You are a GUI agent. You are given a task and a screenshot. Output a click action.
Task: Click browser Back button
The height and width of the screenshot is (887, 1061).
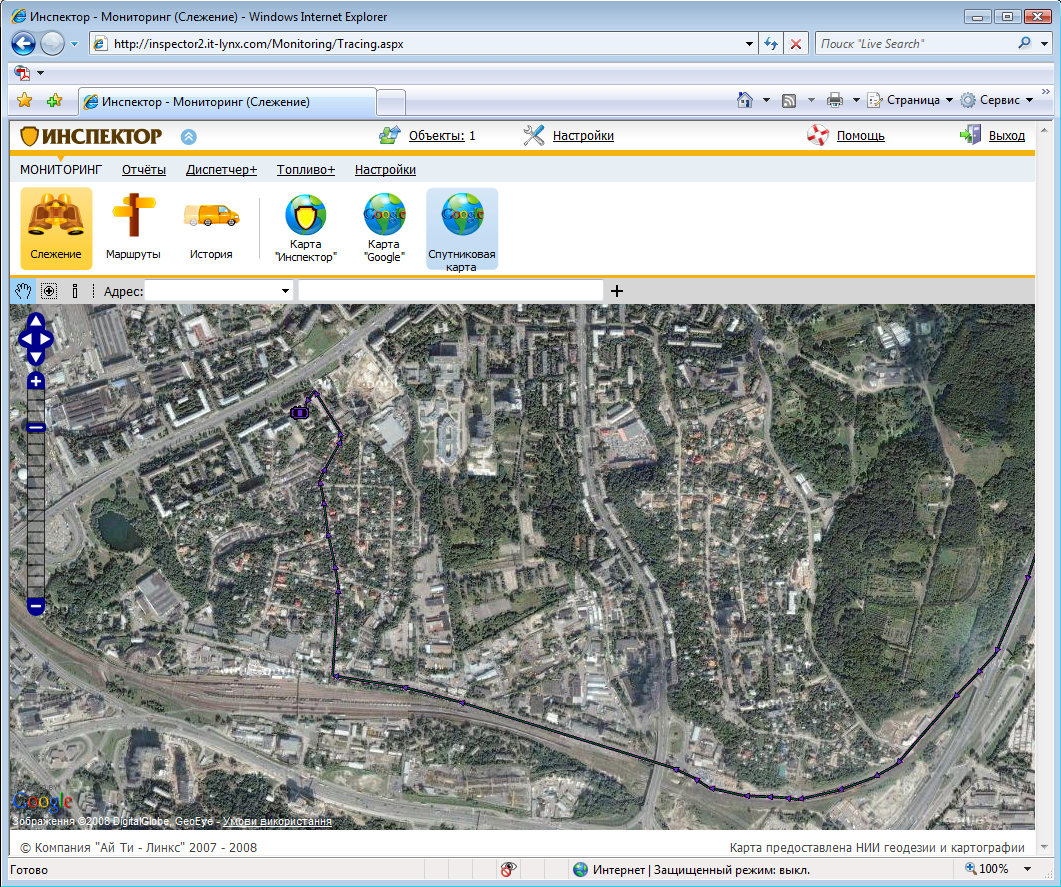(24, 44)
